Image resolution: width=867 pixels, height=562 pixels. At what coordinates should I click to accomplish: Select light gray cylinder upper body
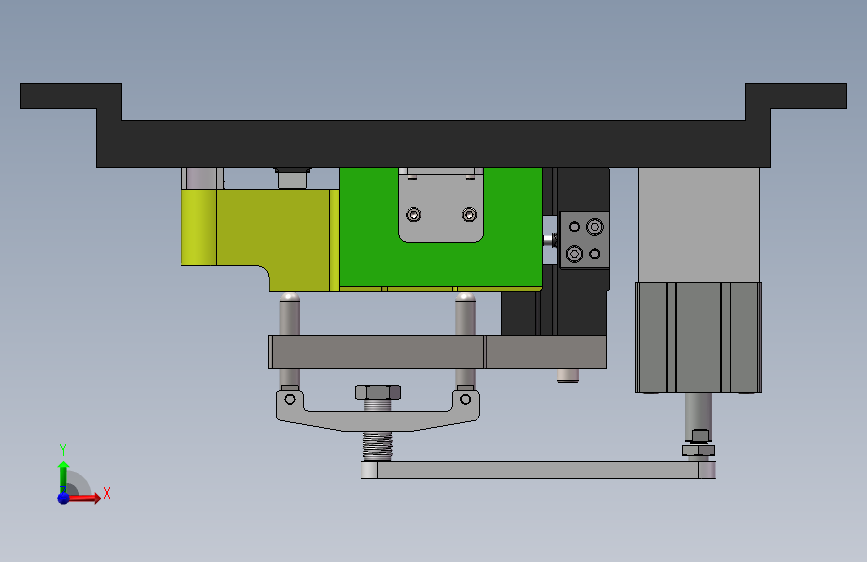click(698, 225)
